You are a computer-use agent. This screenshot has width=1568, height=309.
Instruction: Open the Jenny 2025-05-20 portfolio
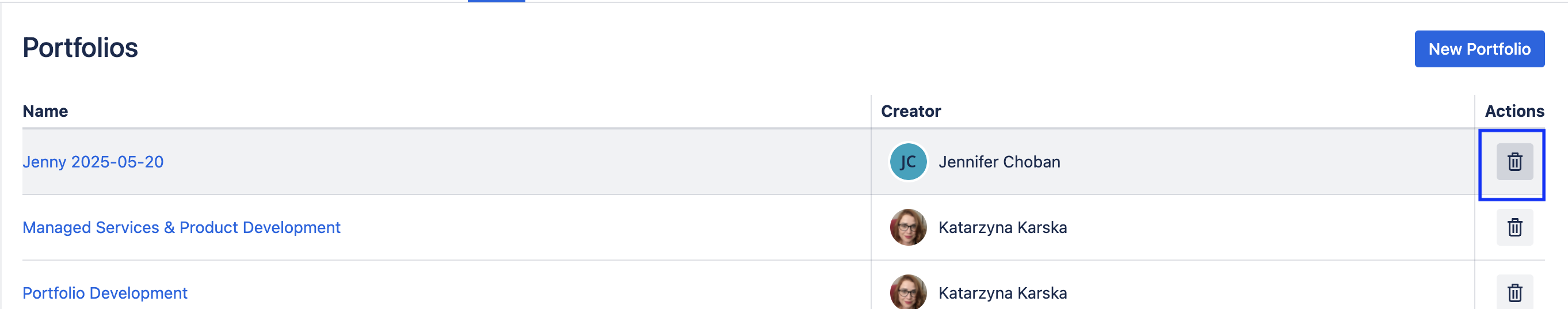[93, 162]
